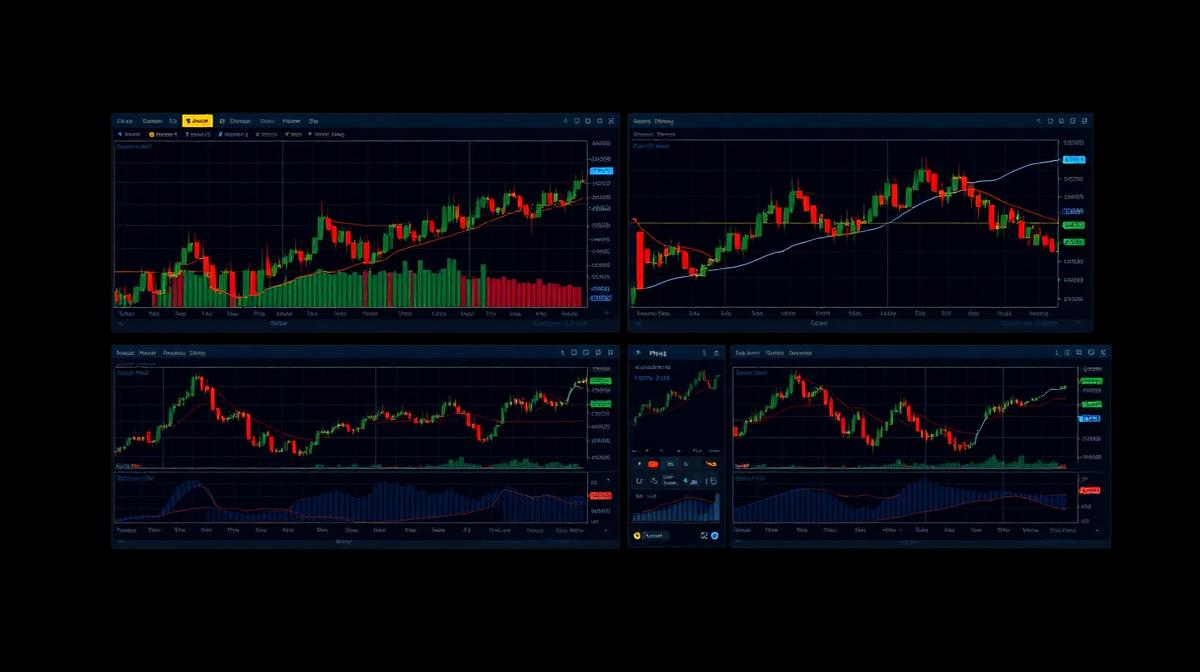This screenshot has width=1200, height=672.
Task: Click the blue price tag on top-left chart's upper axis
Action: point(601,171)
